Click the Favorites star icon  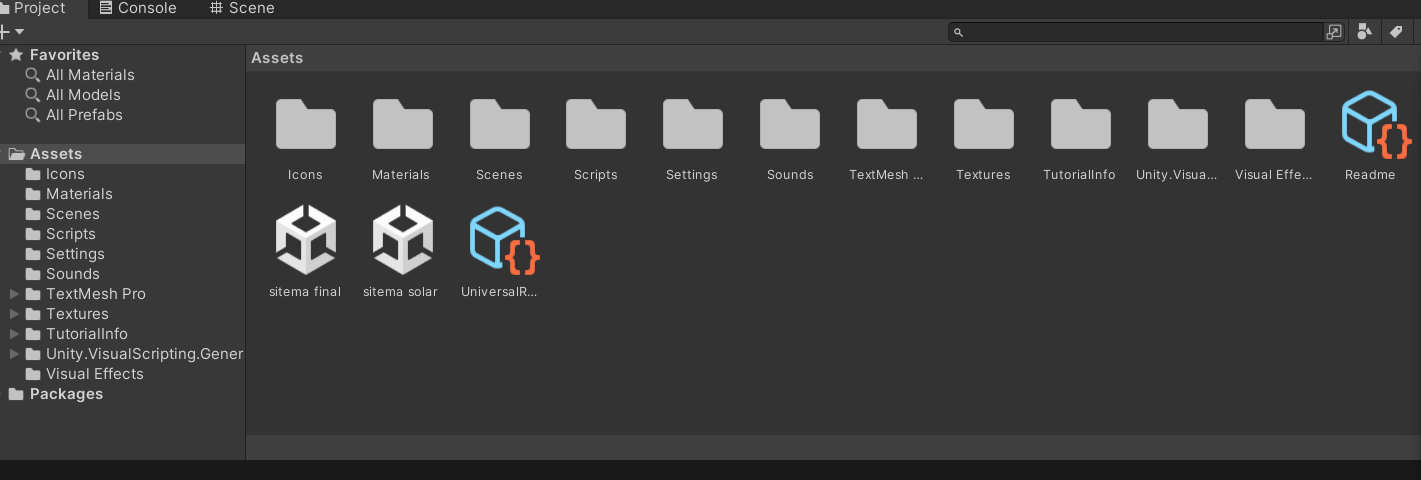[x=16, y=55]
